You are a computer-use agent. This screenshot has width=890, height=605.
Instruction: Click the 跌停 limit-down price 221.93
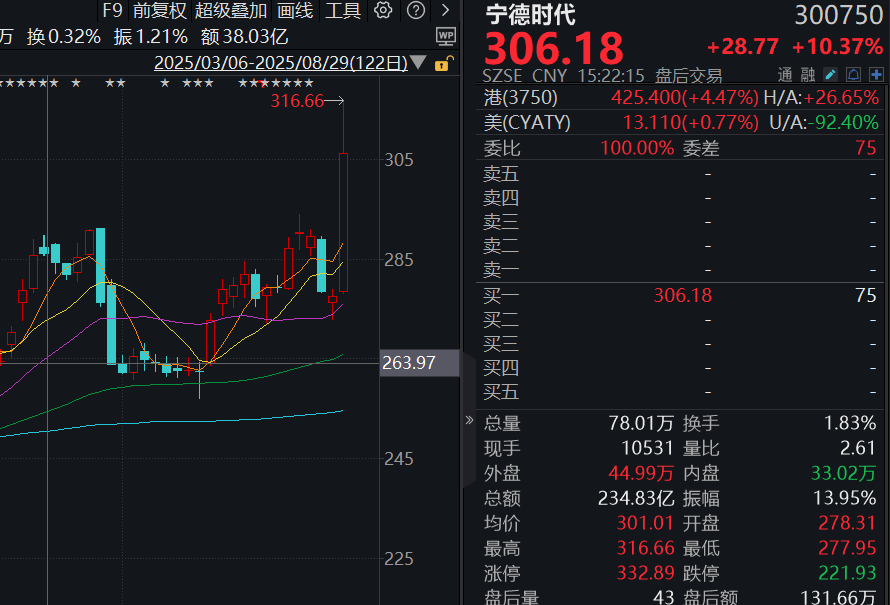847,573
